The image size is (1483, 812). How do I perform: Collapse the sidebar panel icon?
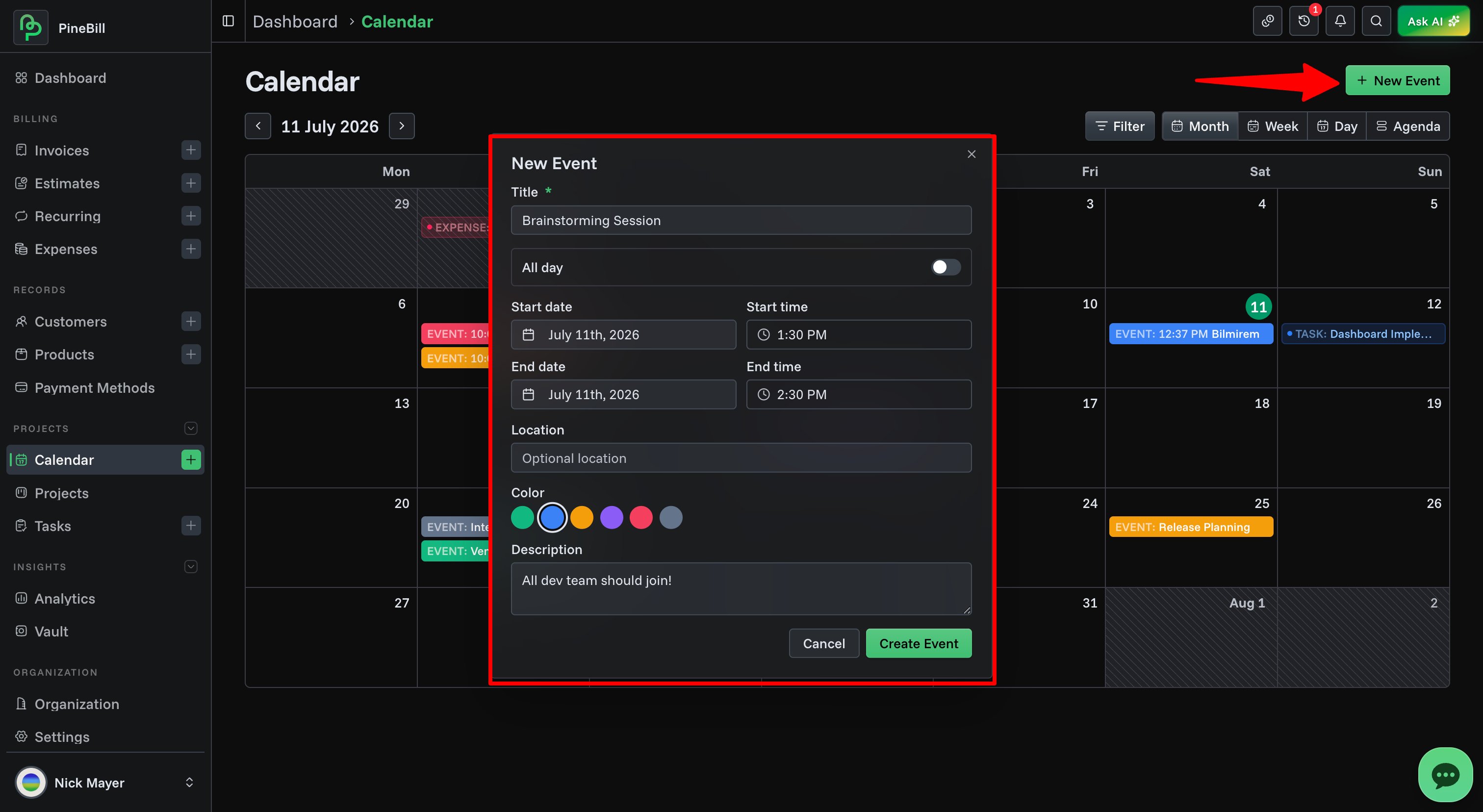click(228, 21)
